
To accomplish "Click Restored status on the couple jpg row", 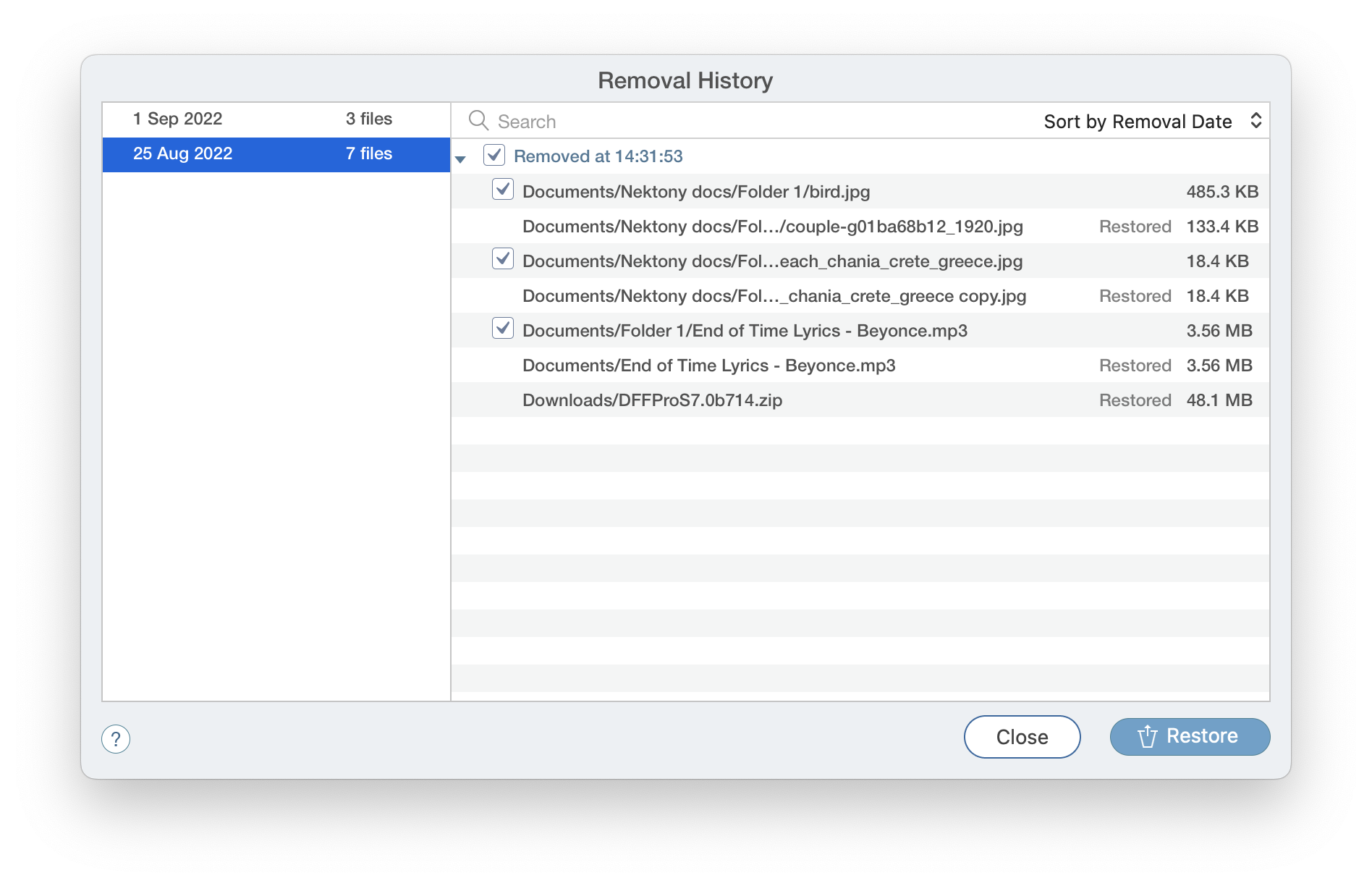I will point(1135,227).
